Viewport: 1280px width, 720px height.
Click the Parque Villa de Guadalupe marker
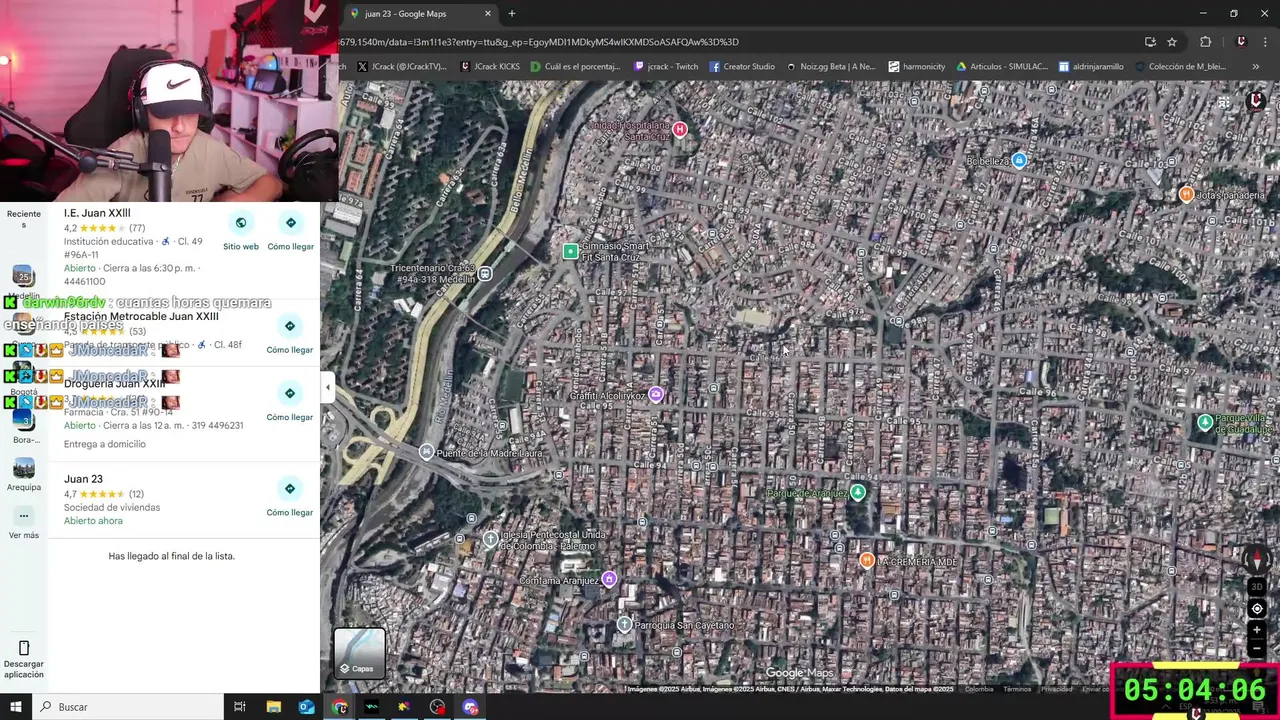pos(1206,422)
